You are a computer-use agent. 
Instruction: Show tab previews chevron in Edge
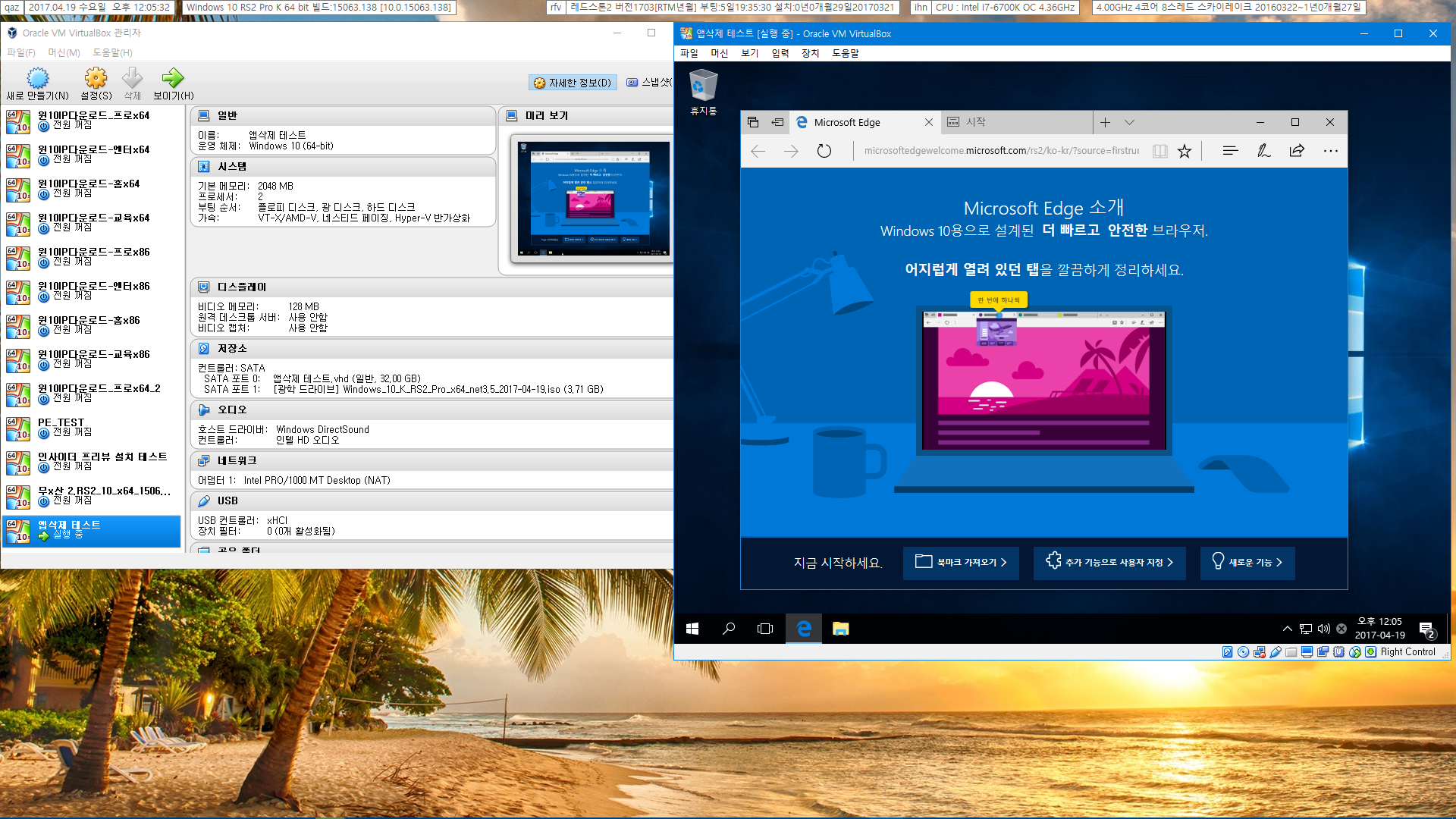tap(1129, 122)
